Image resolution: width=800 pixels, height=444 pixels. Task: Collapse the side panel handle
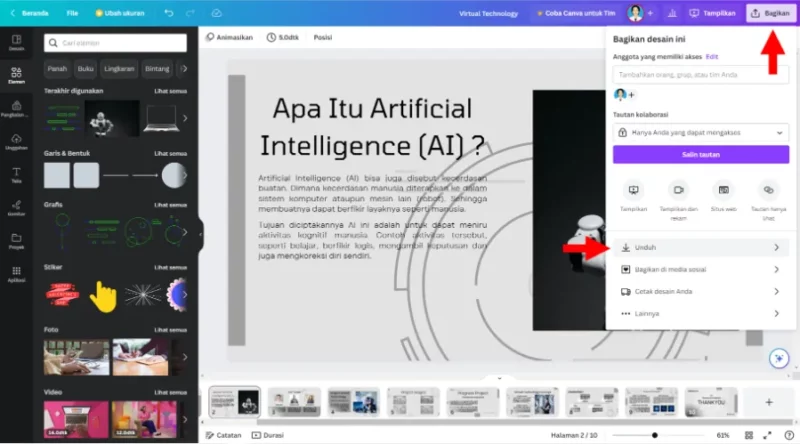pyautogui.click(x=201, y=234)
